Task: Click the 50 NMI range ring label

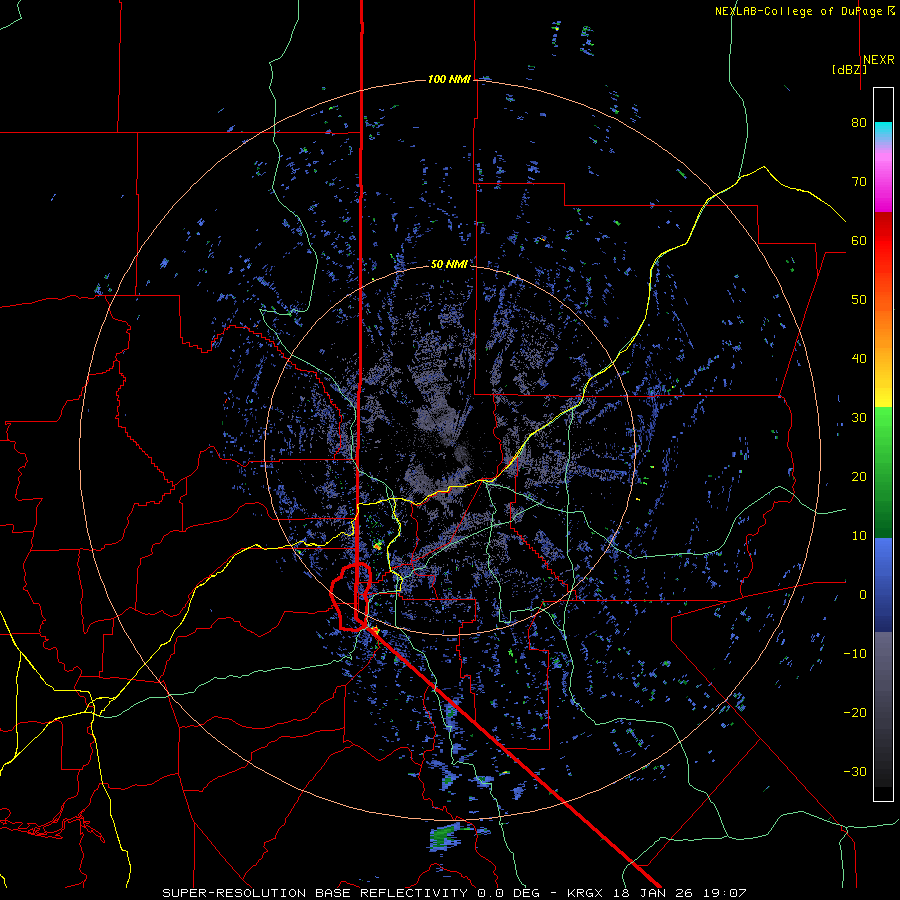Action: (x=449, y=265)
